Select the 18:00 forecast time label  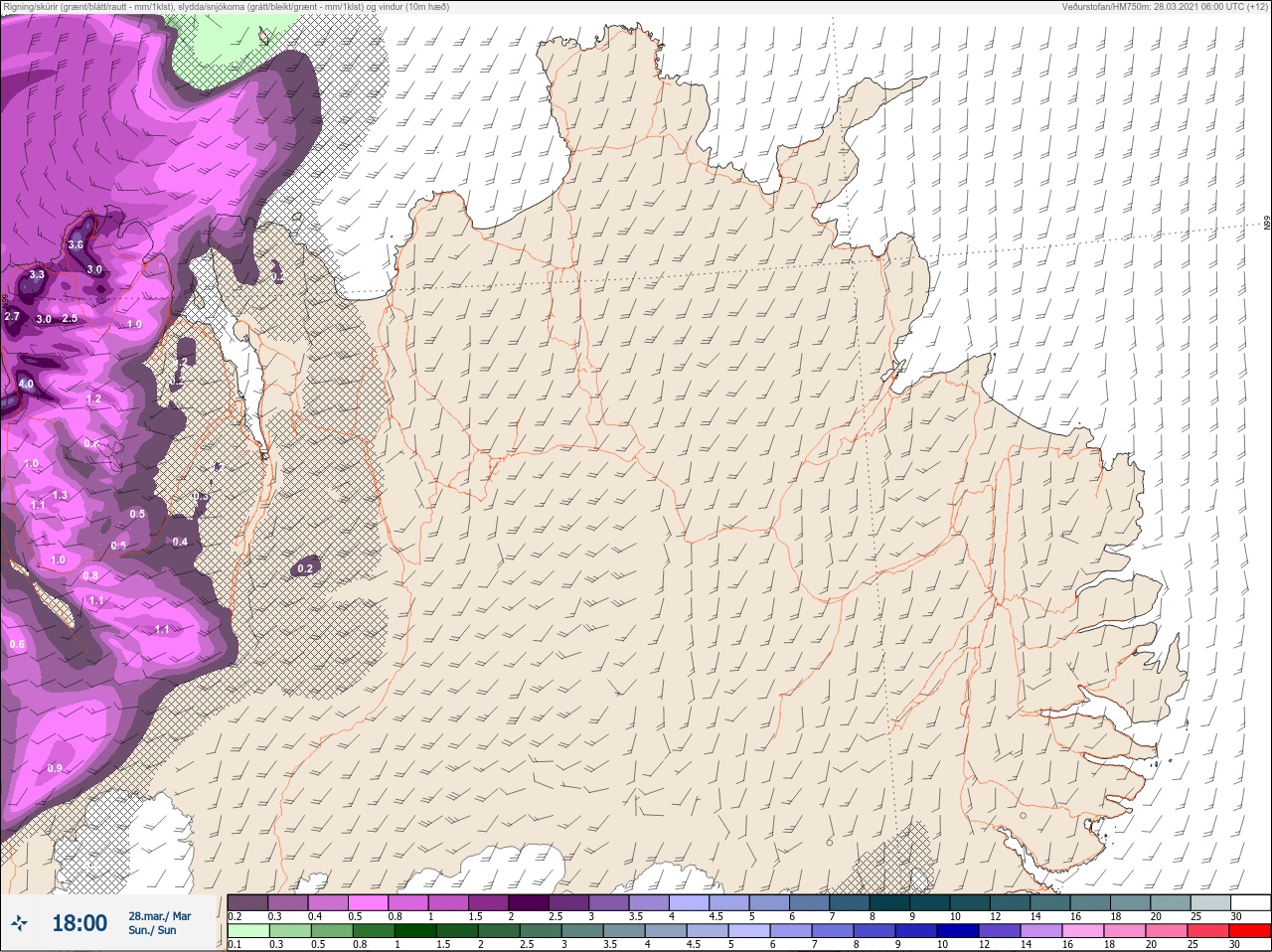click(x=79, y=923)
